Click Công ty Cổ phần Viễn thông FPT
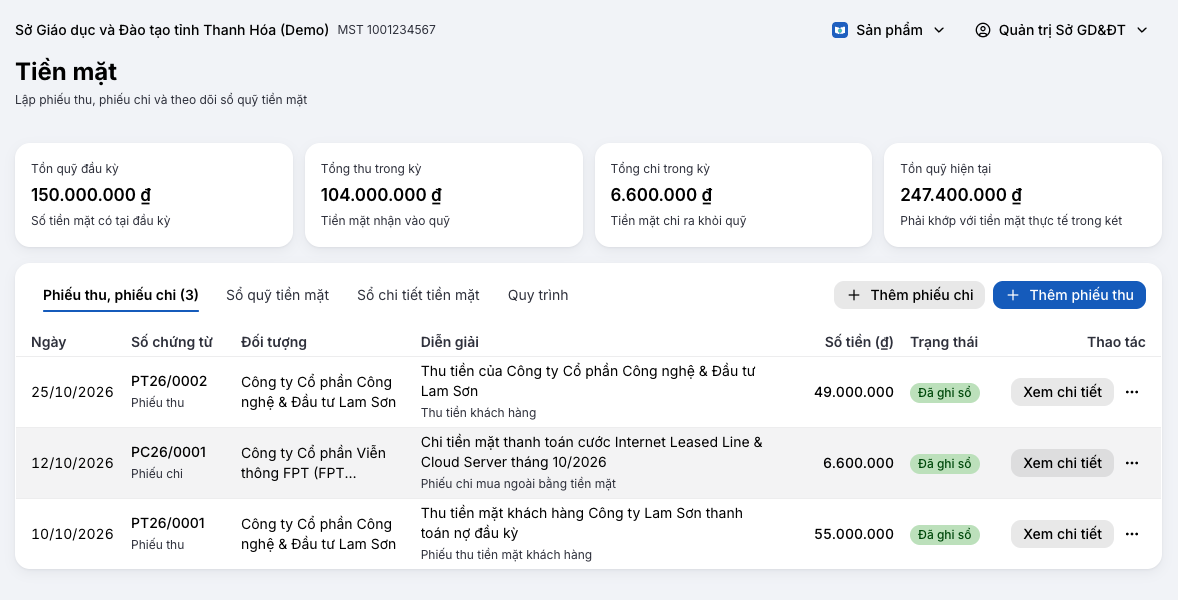1178x600 pixels. (x=313, y=463)
